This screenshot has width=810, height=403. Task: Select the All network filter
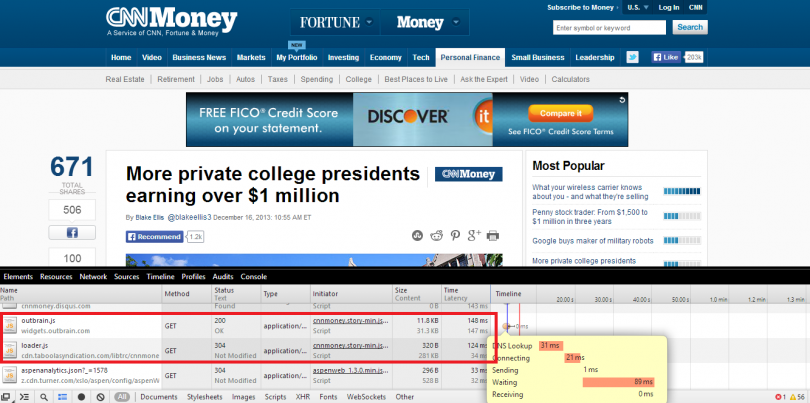coord(121,397)
